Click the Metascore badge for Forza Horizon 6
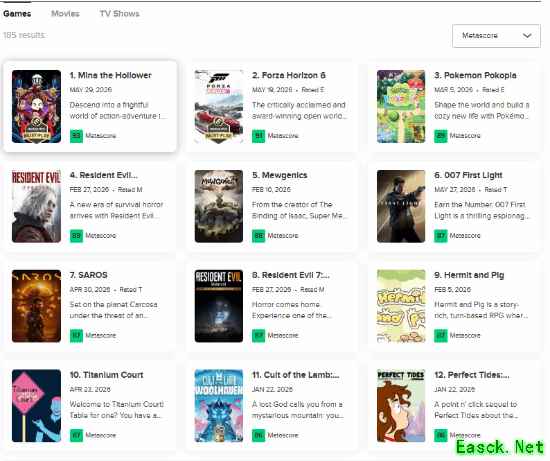Viewport: 550px width, 461px height. 259,136
